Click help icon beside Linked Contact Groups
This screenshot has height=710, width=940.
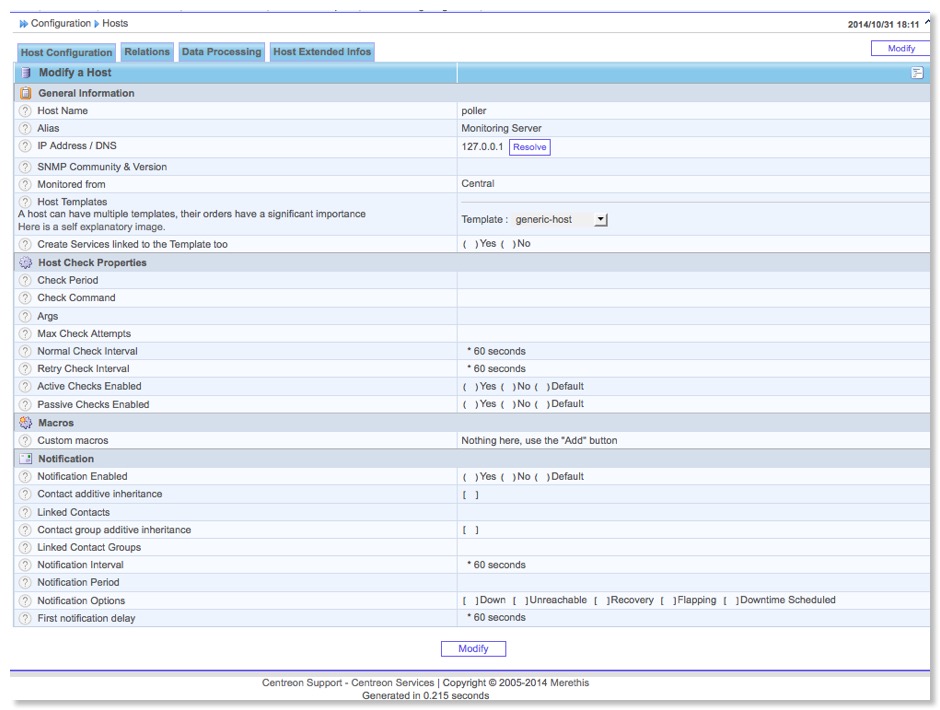25,548
